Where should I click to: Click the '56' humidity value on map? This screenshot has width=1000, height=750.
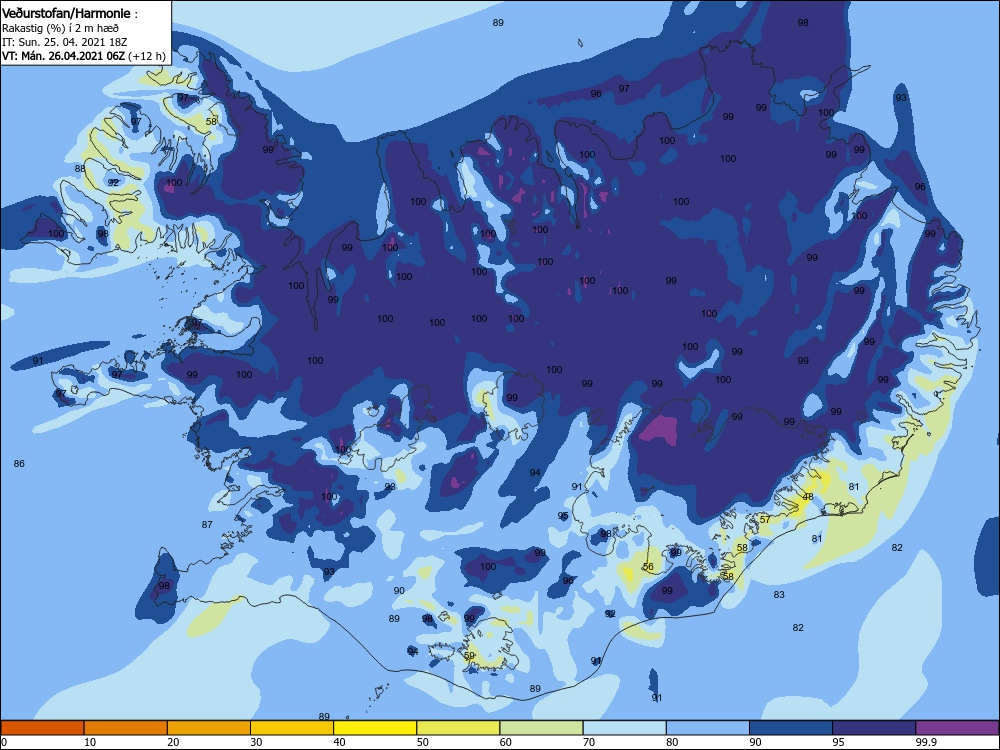tap(649, 567)
